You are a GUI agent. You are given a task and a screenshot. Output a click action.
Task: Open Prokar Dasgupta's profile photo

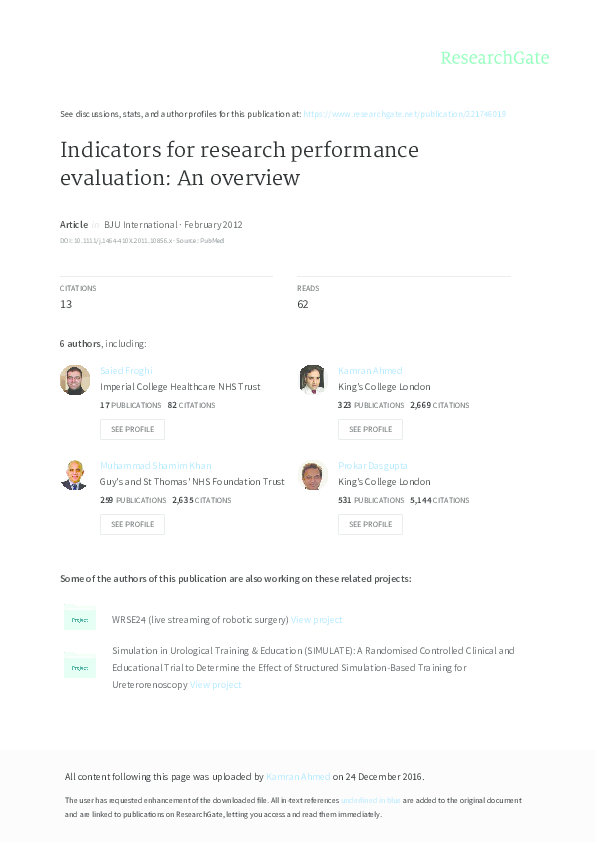pos(312,475)
